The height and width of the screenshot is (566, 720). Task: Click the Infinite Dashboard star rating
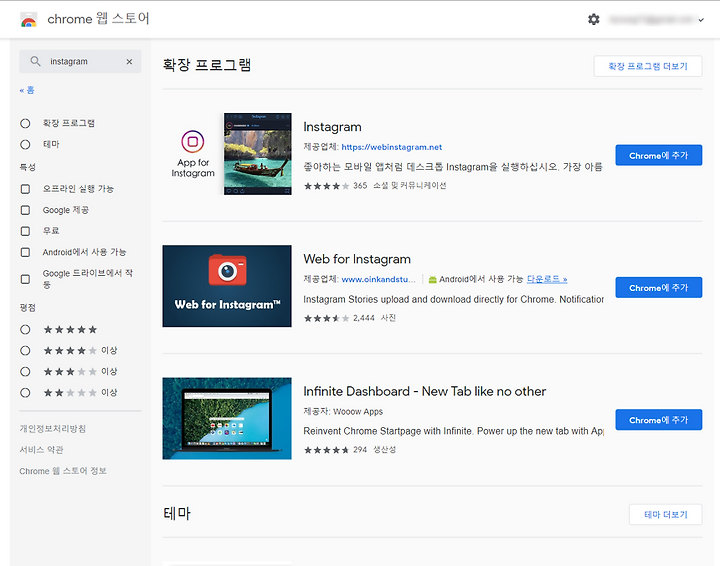326,450
